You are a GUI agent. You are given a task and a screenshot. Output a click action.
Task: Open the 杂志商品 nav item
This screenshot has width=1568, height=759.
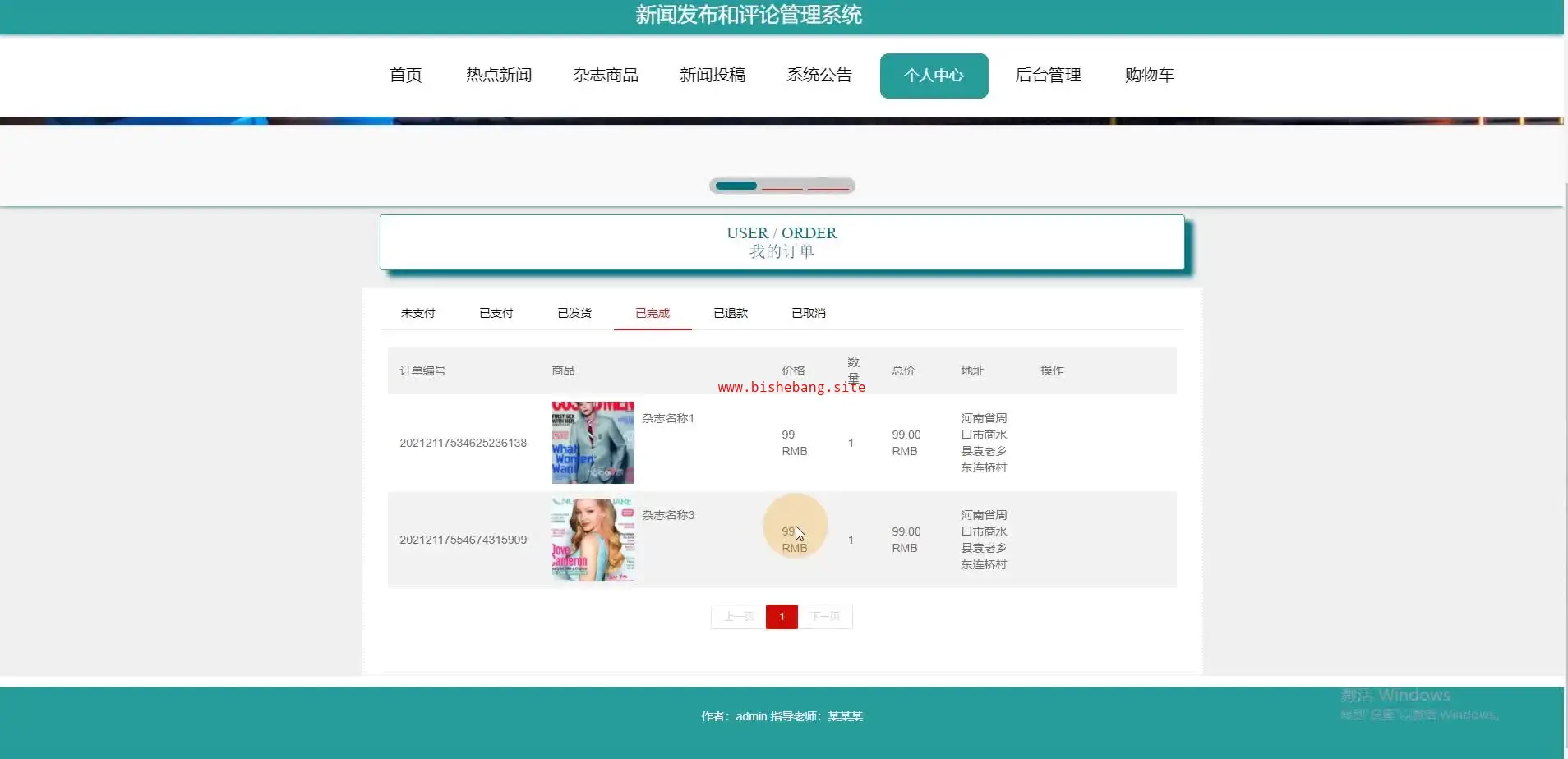606,76
